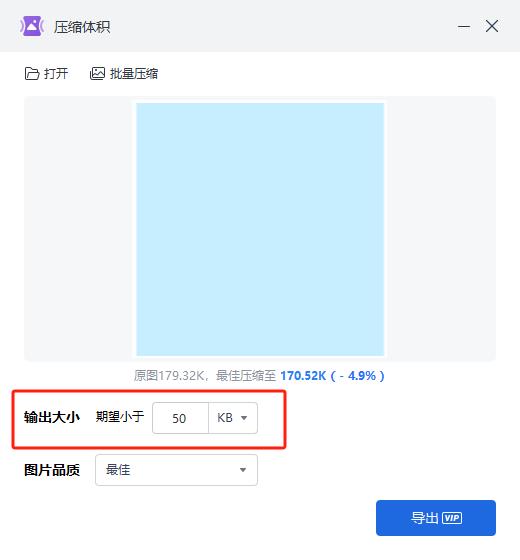520x560 pixels.
Task: Click the arrow in 最佳 quality box
Action: coord(243,470)
